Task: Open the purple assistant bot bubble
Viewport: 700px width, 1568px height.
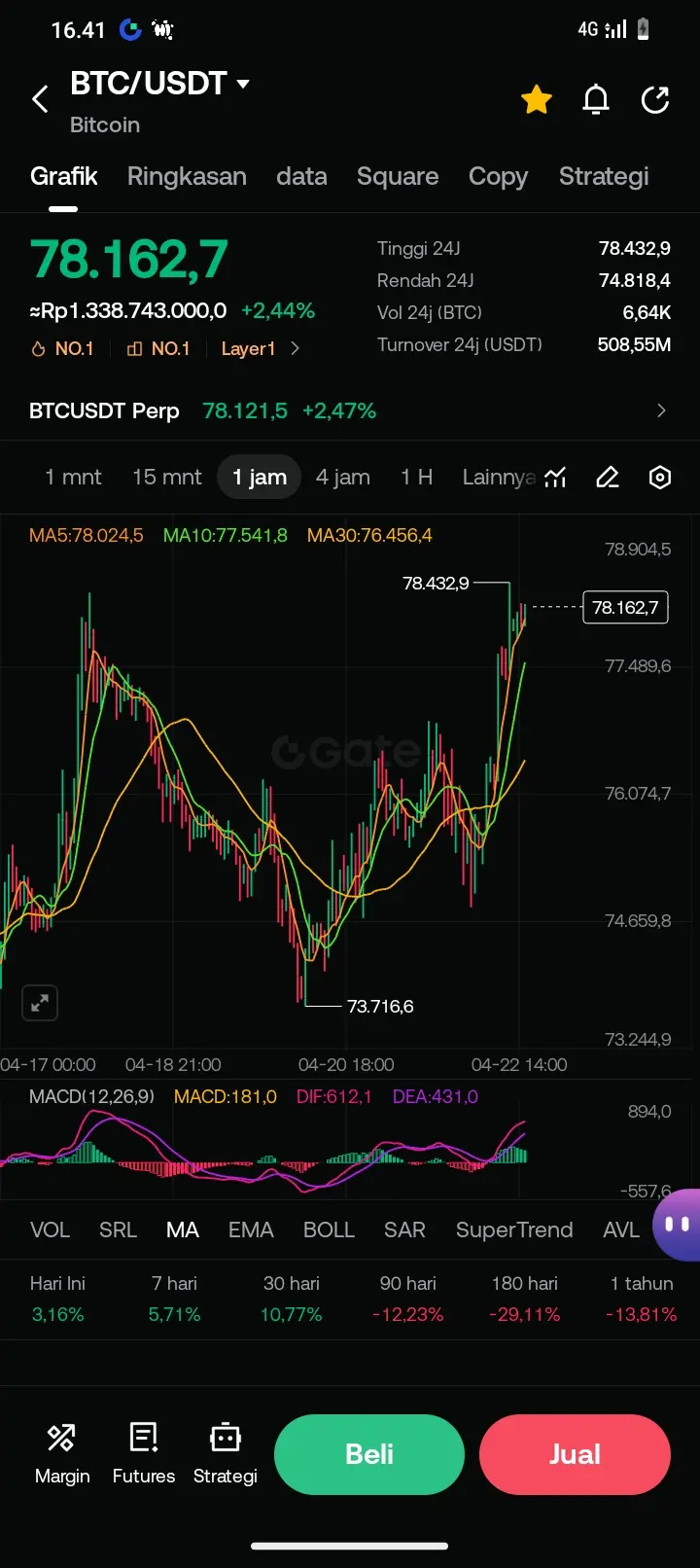Action: click(x=677, y=1225)
